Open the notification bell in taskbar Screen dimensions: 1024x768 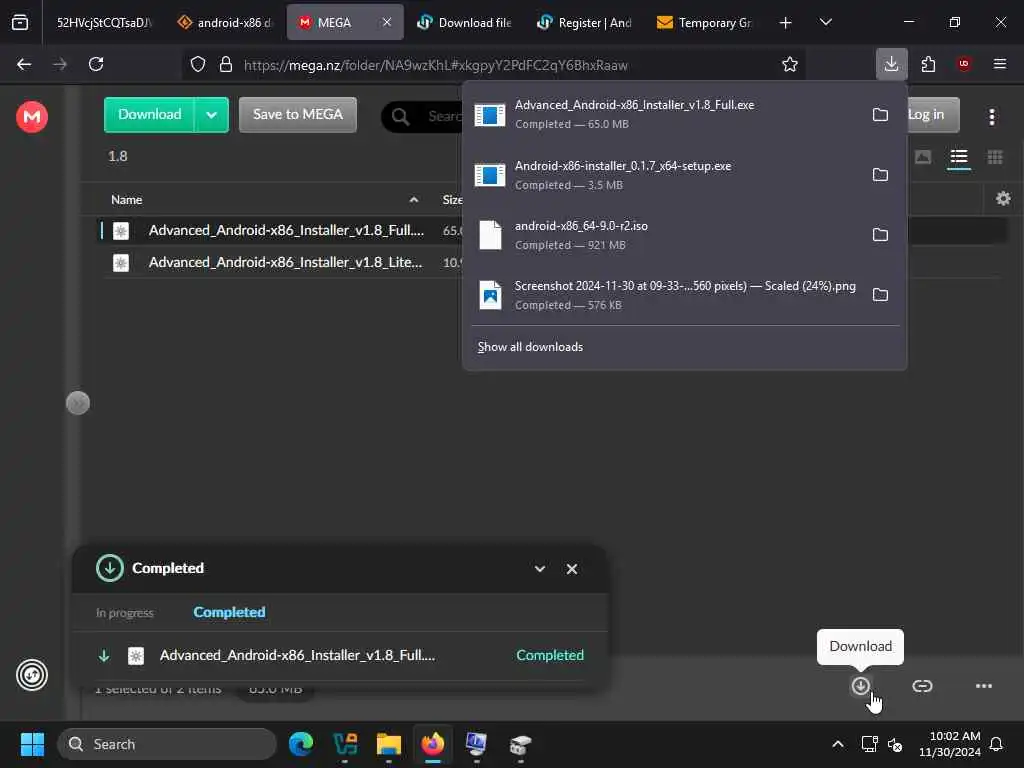(996, 744)
